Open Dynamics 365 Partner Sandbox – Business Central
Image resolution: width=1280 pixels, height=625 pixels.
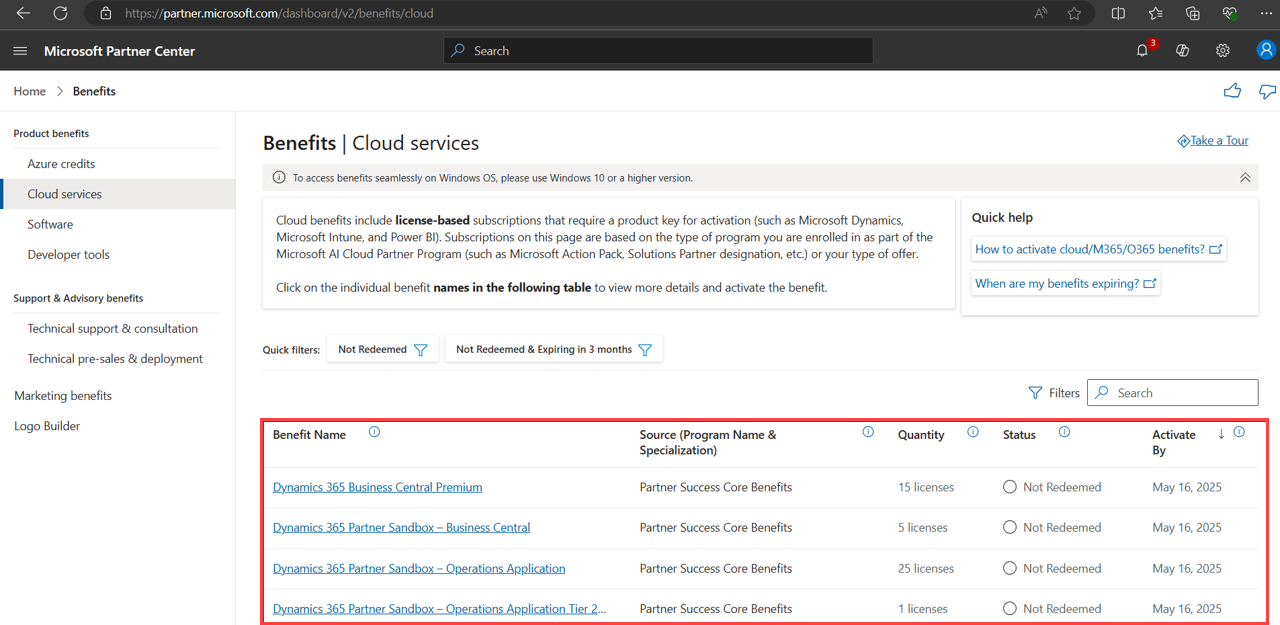tap(401, 527)
